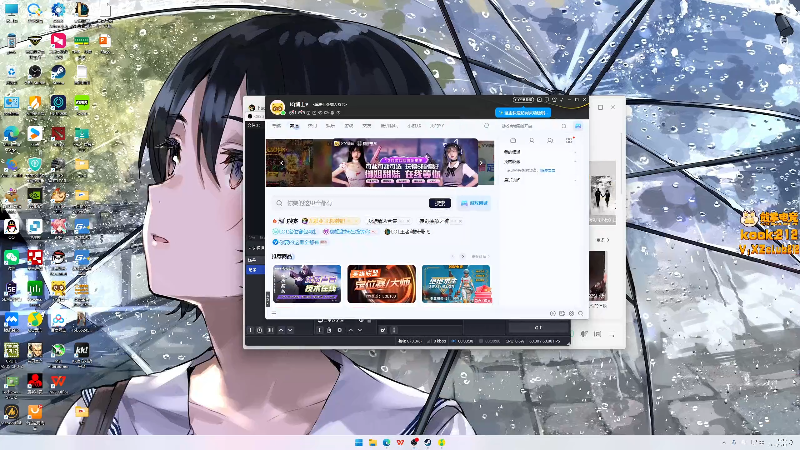800x450 pixels.
Task: Remove the first white search-history tag
Action: (x=408, y=221)
